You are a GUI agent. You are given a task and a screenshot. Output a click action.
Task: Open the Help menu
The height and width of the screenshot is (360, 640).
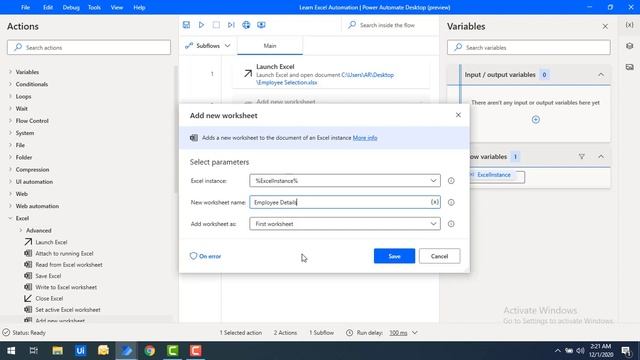pos(139,7)
